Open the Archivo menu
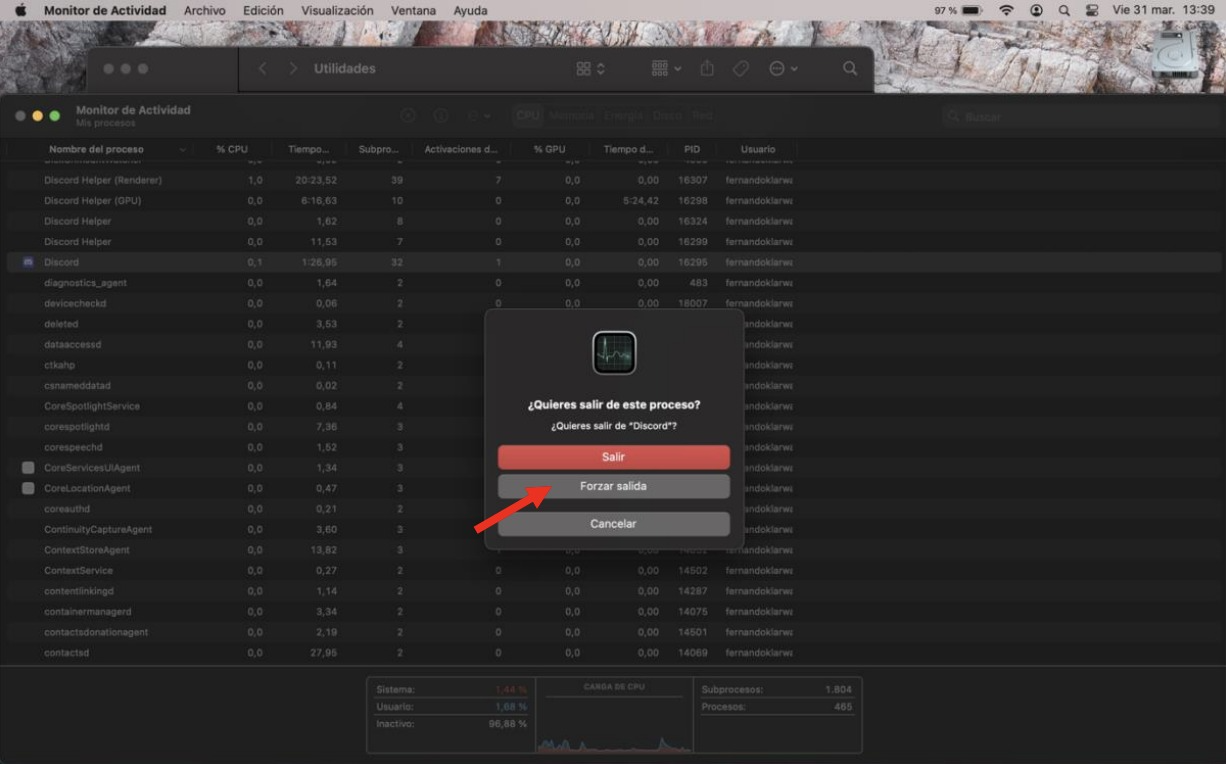The image size is (1226, 764). click(x=205, y=10)
